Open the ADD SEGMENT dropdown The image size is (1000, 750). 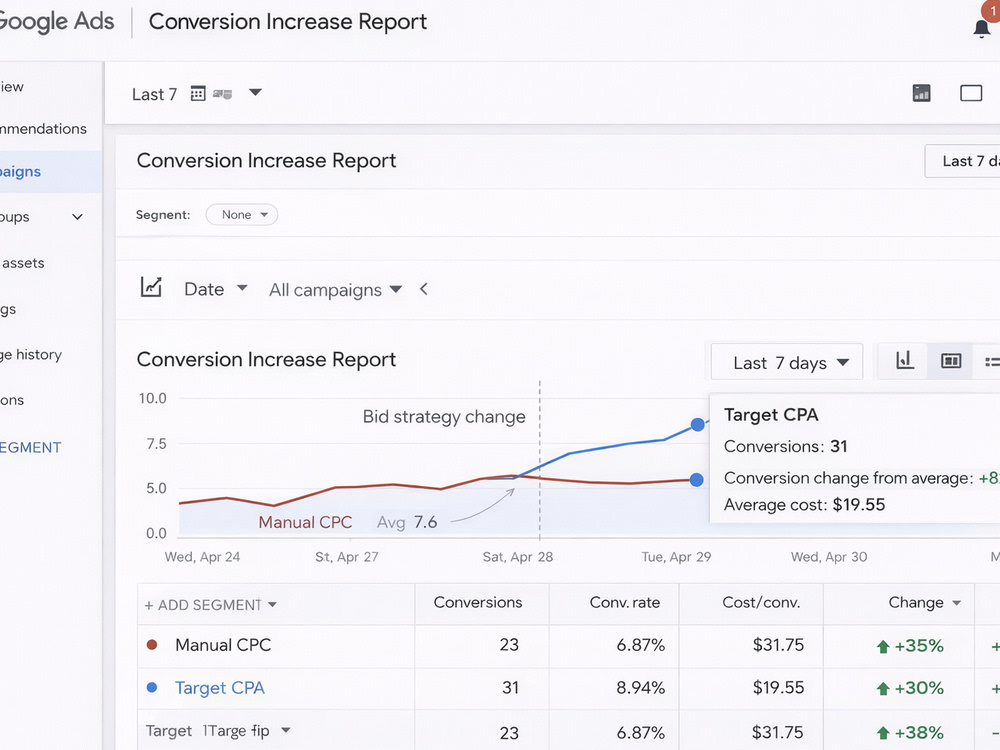click(x=210, y=605)
